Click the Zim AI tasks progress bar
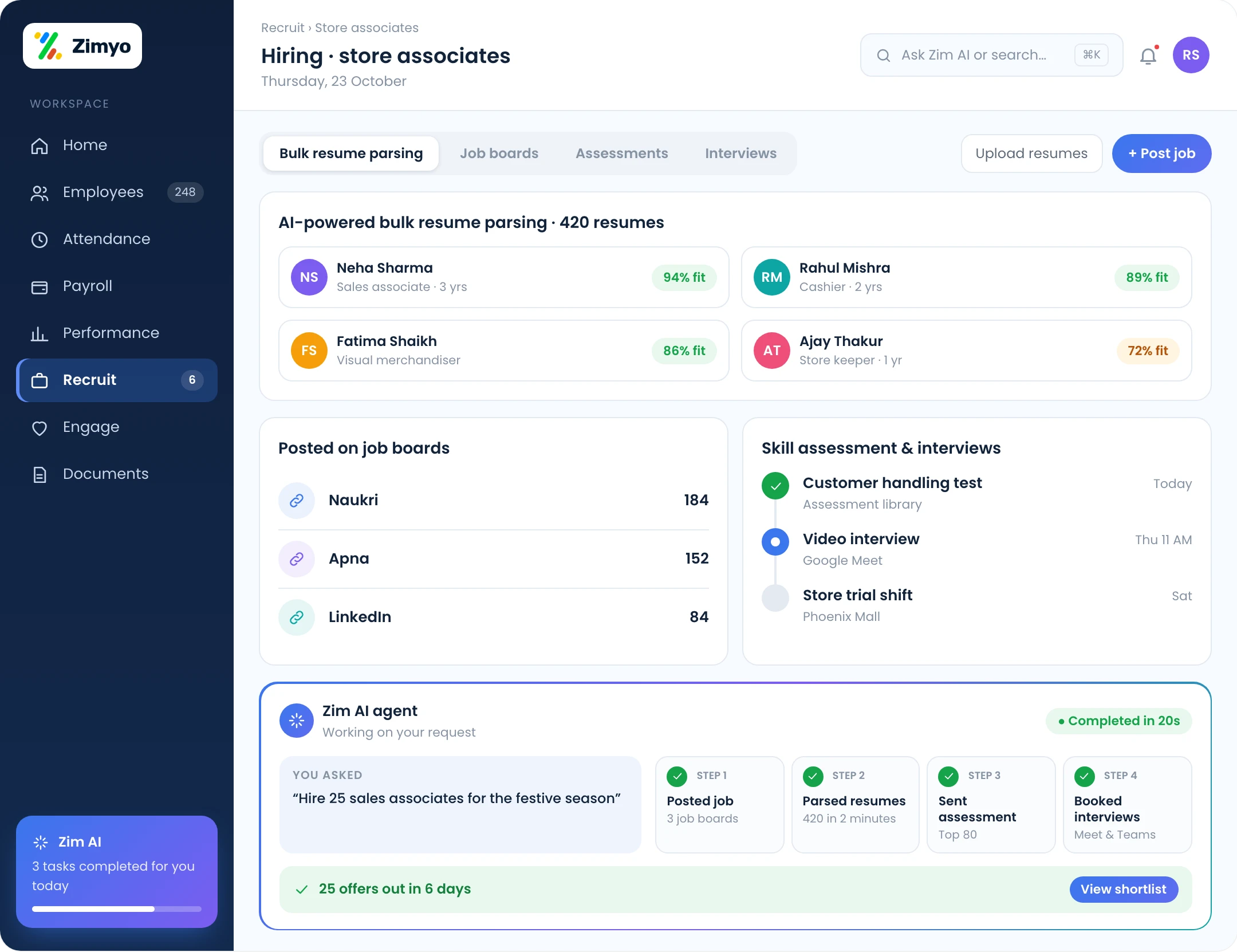Image resolution: width=1237 pixels, height=952 pixels. tap(117, 909)
